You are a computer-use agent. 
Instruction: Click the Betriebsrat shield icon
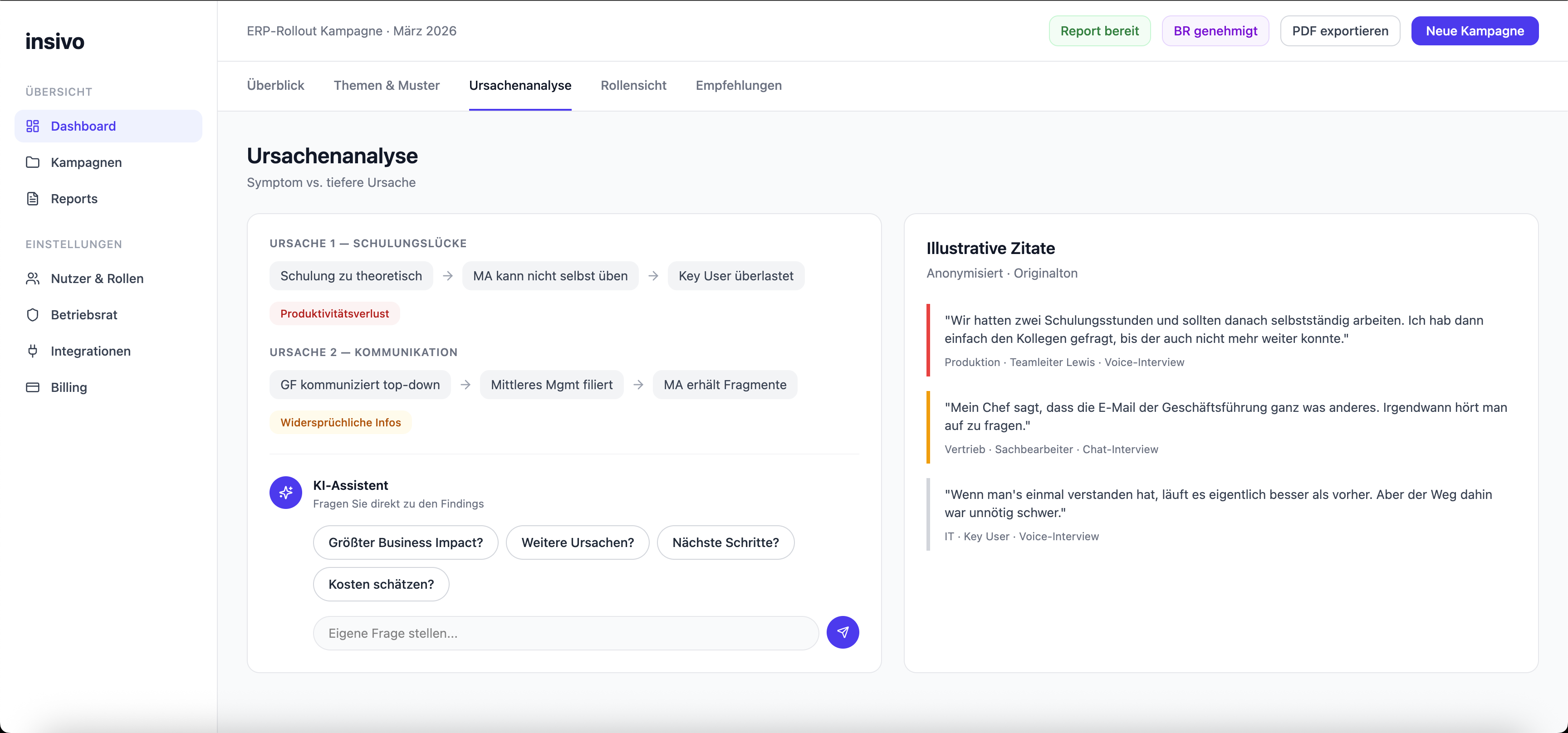pos(33,314)
